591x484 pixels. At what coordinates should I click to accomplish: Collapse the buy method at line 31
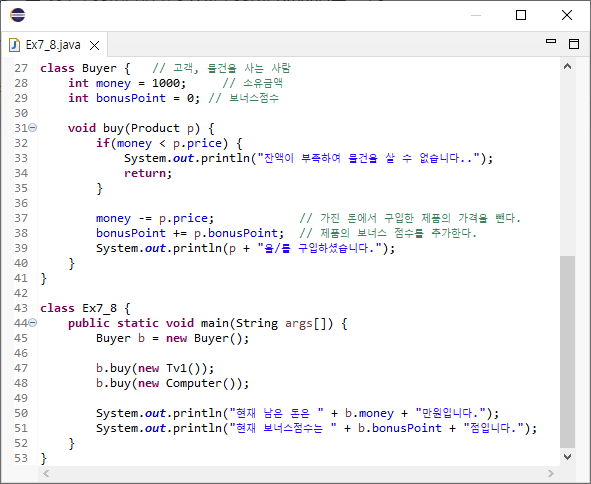(33, 128)
